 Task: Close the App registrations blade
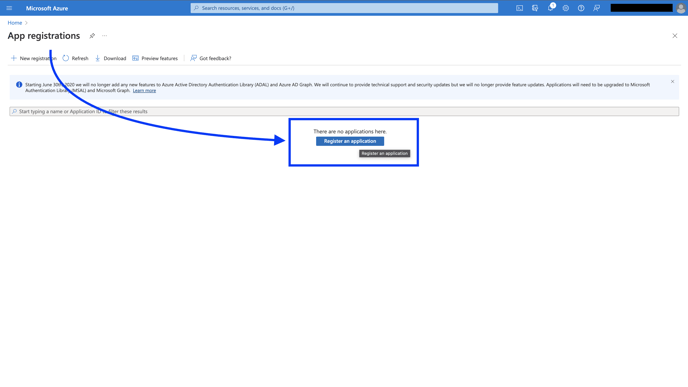(675, 36)
